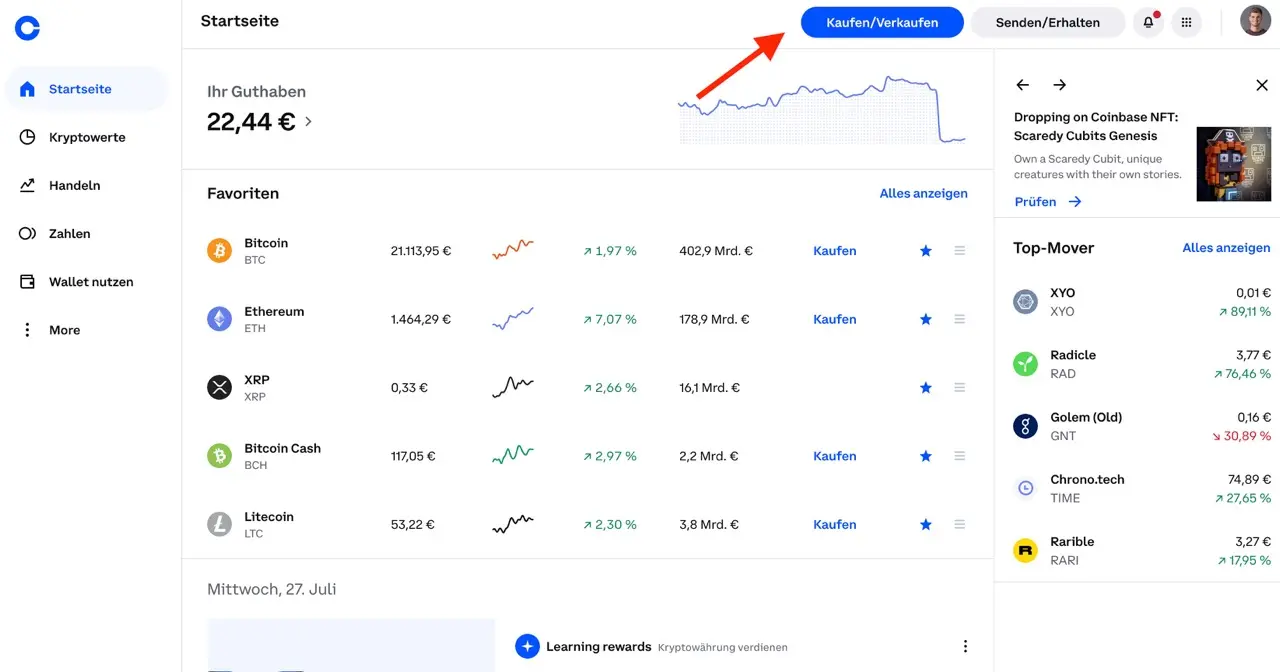
Task: Click the XYO token icon
Action: [1025, 302]
